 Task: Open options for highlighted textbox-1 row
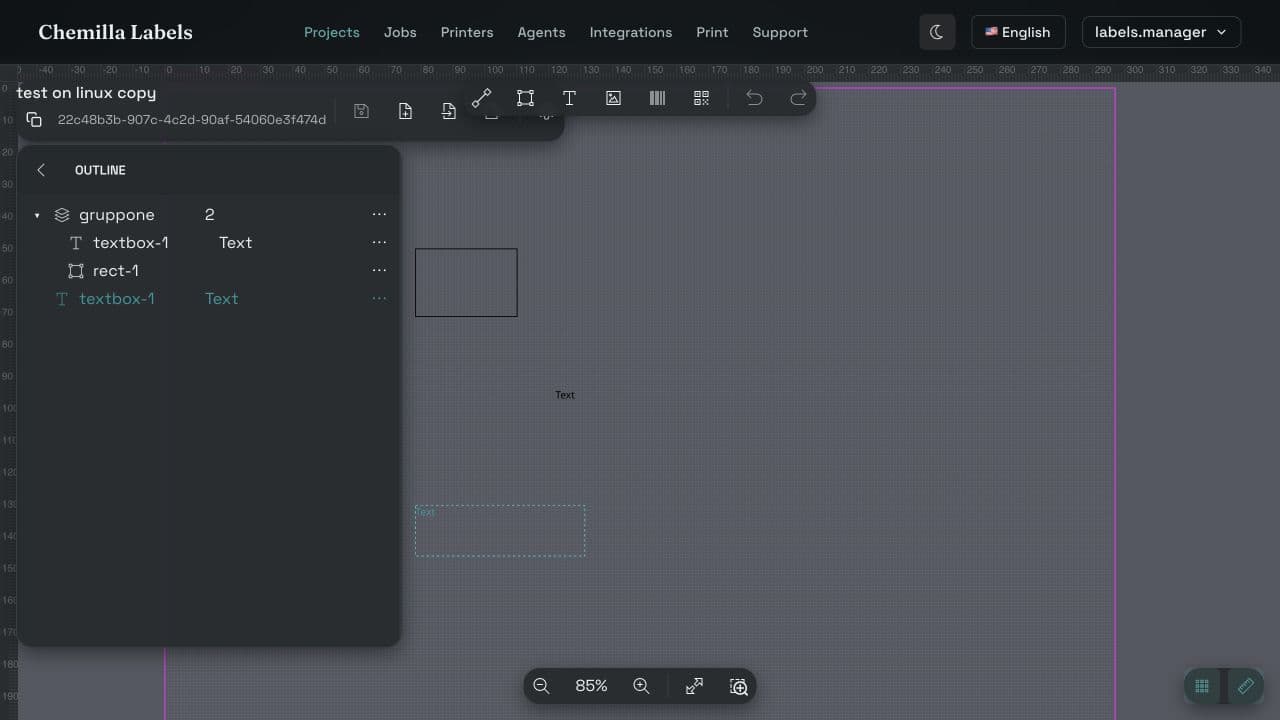point(379,298)
